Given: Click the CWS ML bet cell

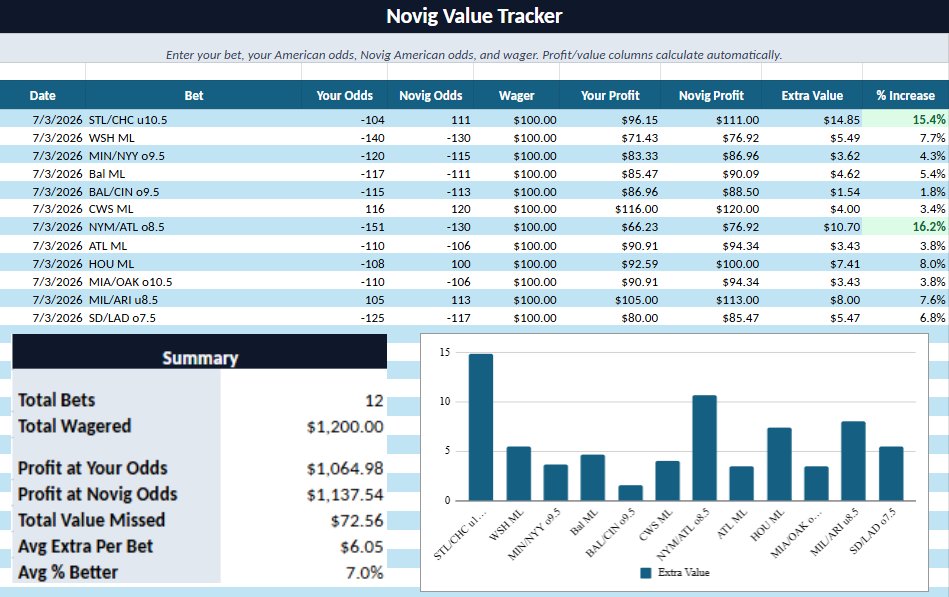Looking at the screenshot, I should [194, 209].
